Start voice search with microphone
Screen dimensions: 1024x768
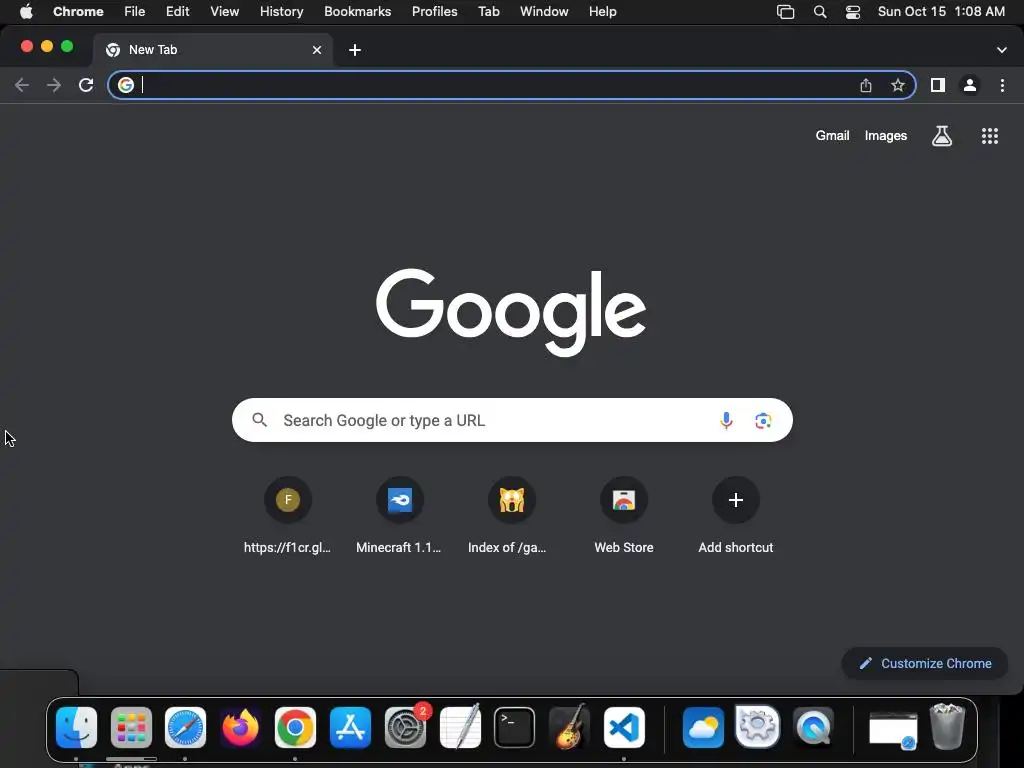(726, 421)
